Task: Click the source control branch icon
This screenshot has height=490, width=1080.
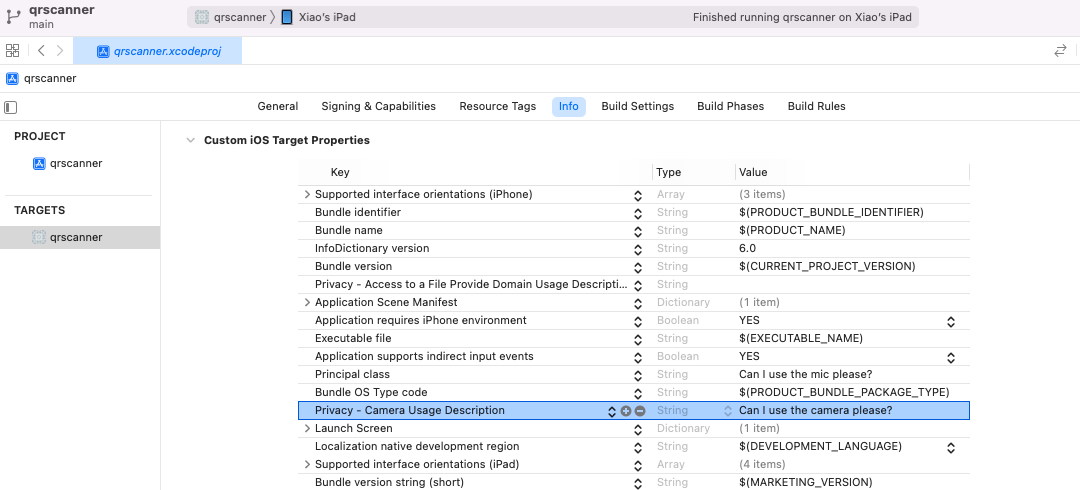Action: point(13,16)
